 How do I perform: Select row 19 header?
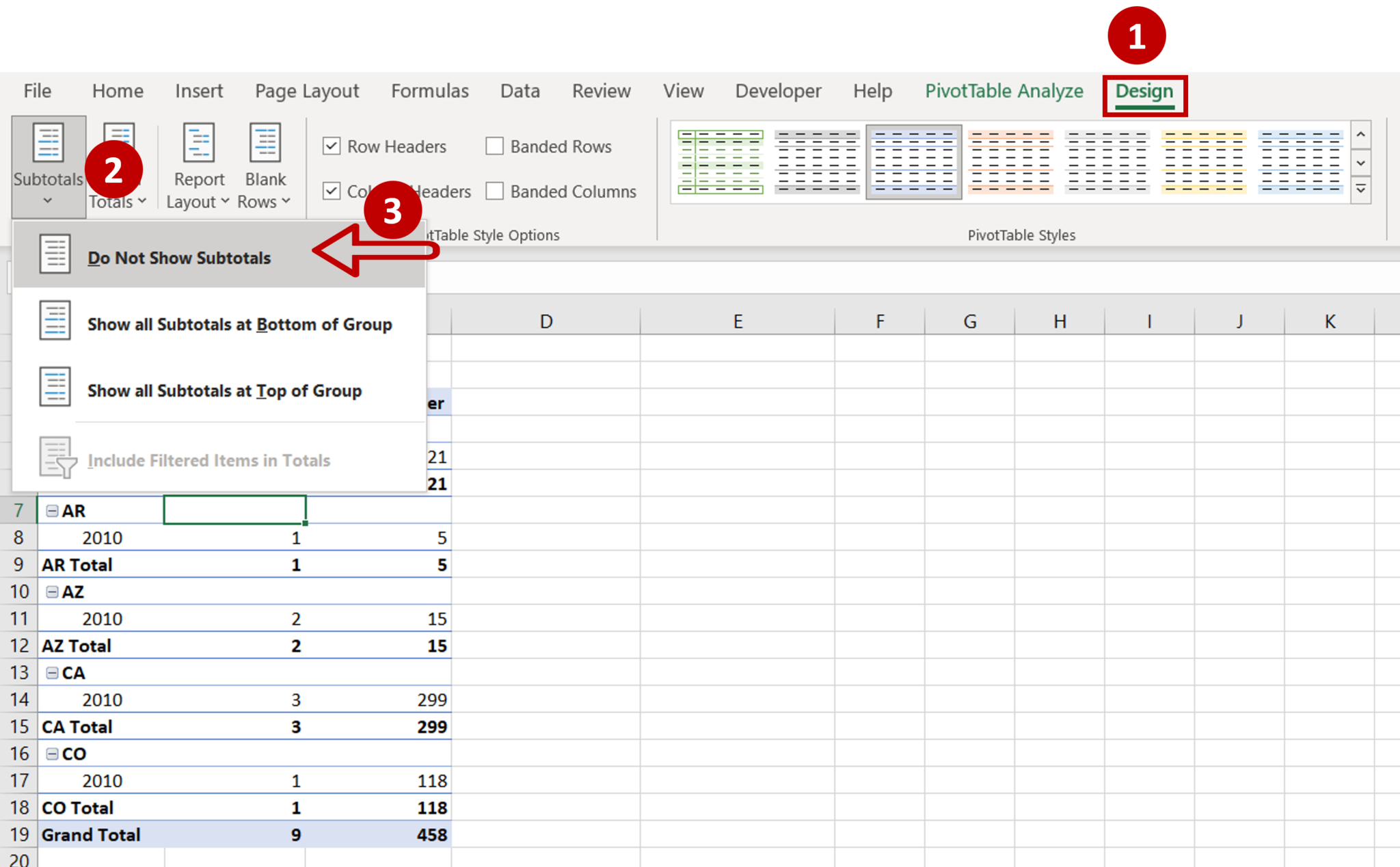(18, 835)
